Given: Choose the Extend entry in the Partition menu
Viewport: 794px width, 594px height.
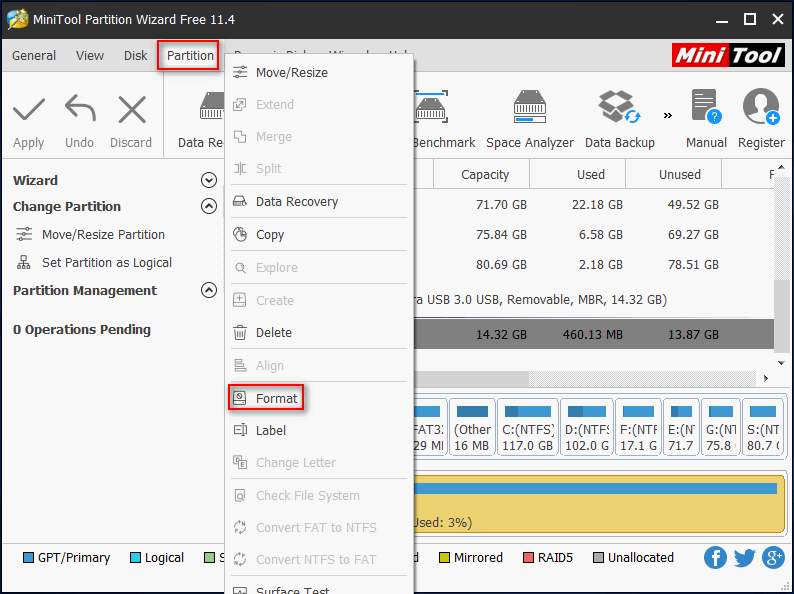Looking at the screenshot, I should pos(319,104).
